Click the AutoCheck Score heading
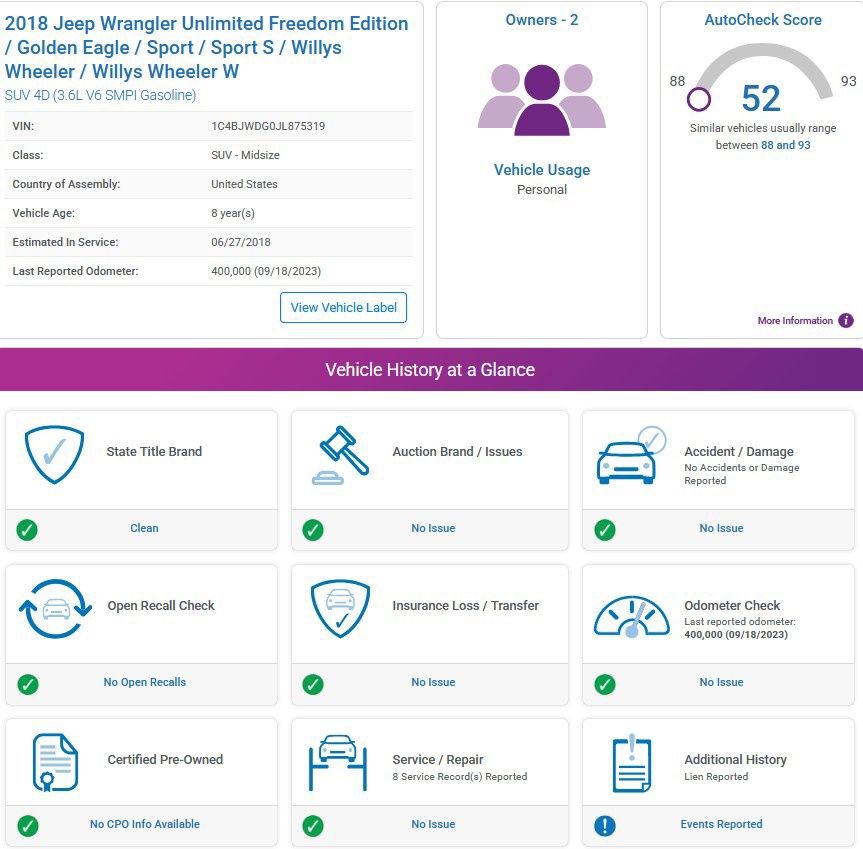Screen dimensions: 863x849 pyautogui.click(x=763, y=20)
